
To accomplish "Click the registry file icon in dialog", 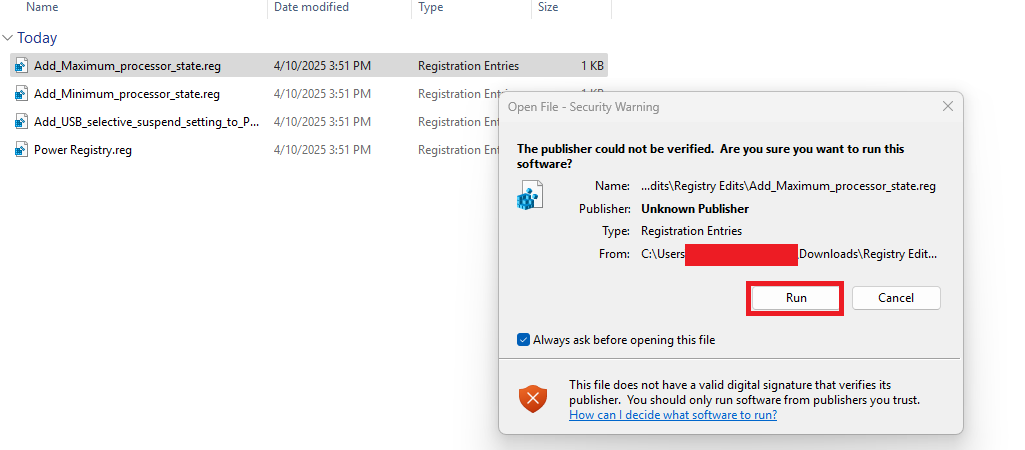I will coord(529,196).
